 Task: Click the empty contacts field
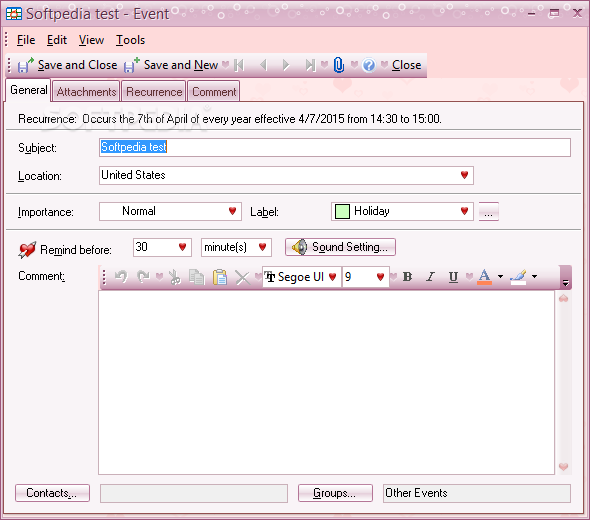click(194, 493)
